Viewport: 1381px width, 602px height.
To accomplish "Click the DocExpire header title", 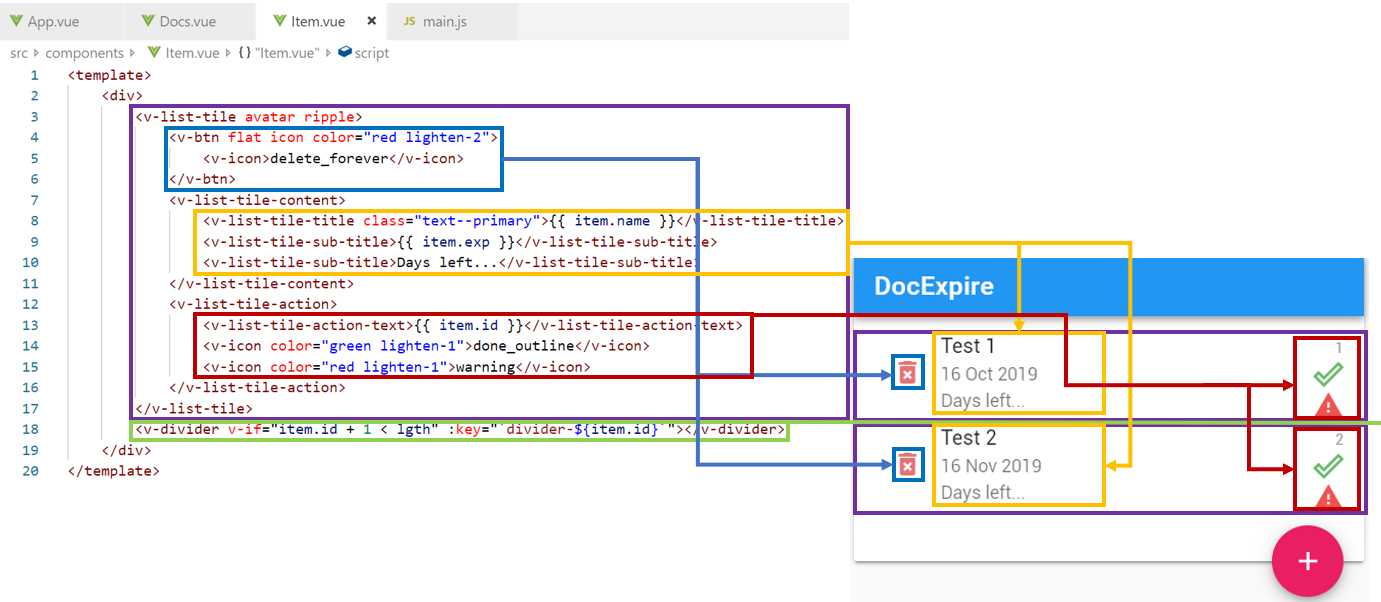I will (x=932, y=285).
